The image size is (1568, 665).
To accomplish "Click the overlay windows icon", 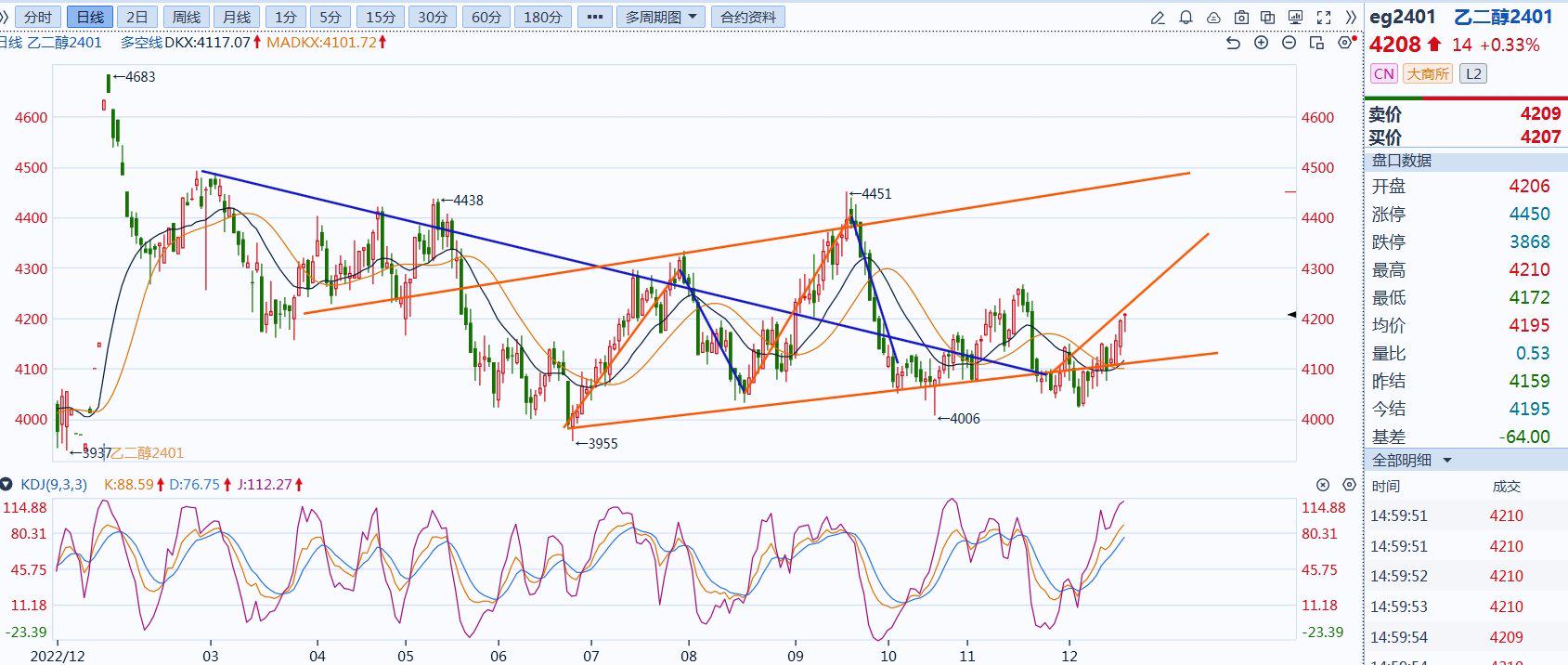I will pos(1269,18).
